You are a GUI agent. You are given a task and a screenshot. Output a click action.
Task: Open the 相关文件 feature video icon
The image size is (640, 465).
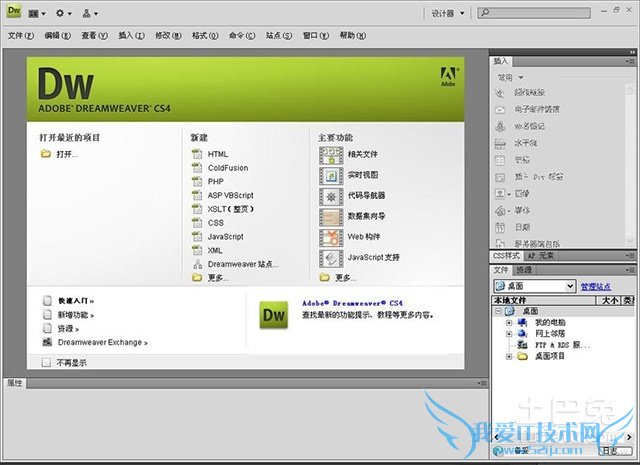331,156
